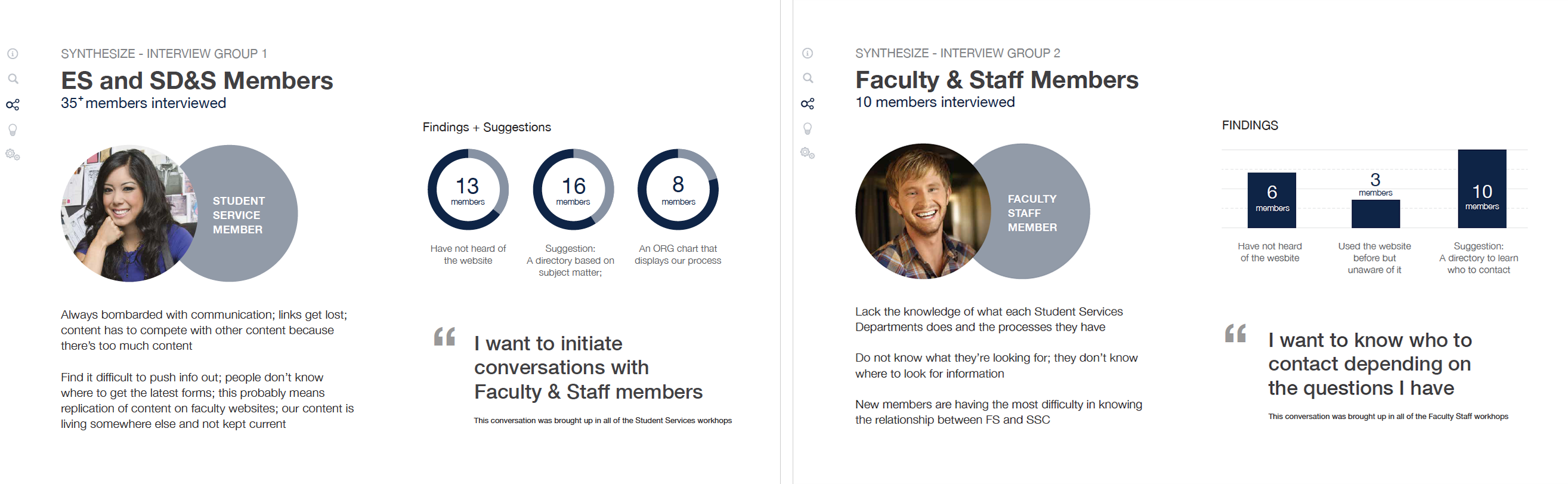The width and height of the screenshot is (1568, 484).
Task: Select the 8 members donut chart
Action: point(678,189)
